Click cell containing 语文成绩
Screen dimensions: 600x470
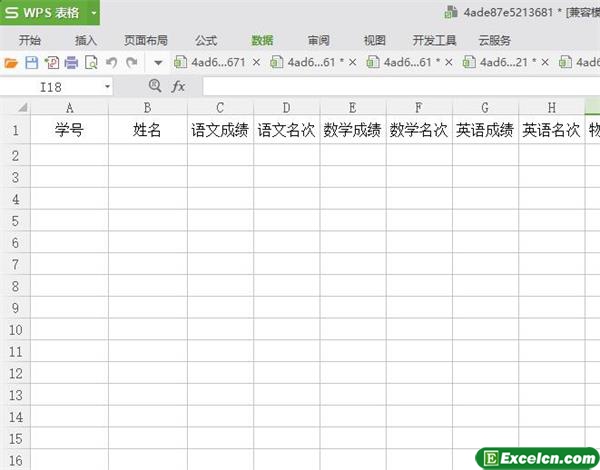point(220,130)
